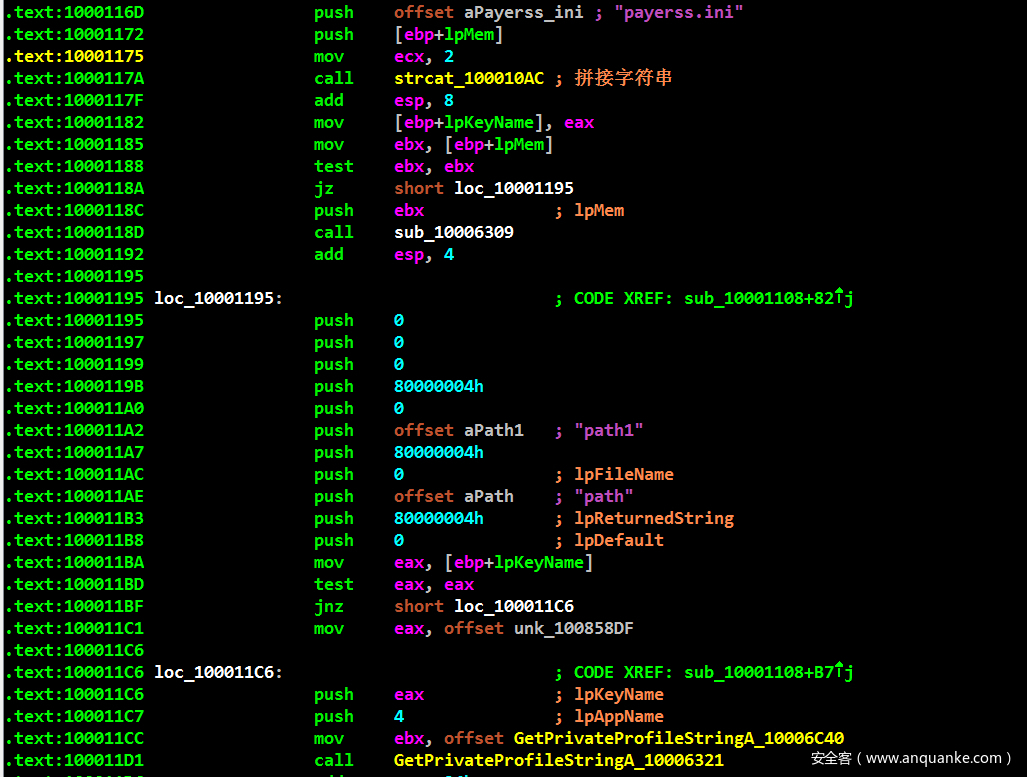Click the highlighted address .text:10001175
Viewport: 1027px width, 777px height.
(74, 56)
